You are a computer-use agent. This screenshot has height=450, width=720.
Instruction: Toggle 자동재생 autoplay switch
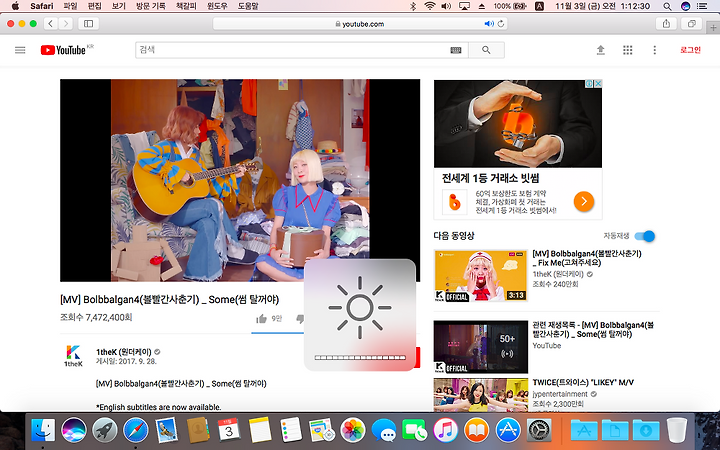[x=645, y=236]
